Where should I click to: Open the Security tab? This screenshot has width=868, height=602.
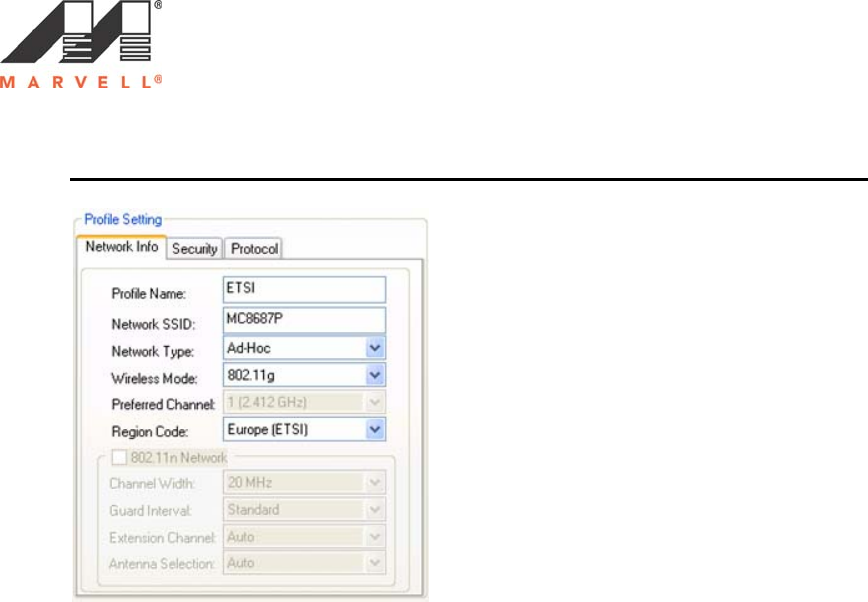194,249
